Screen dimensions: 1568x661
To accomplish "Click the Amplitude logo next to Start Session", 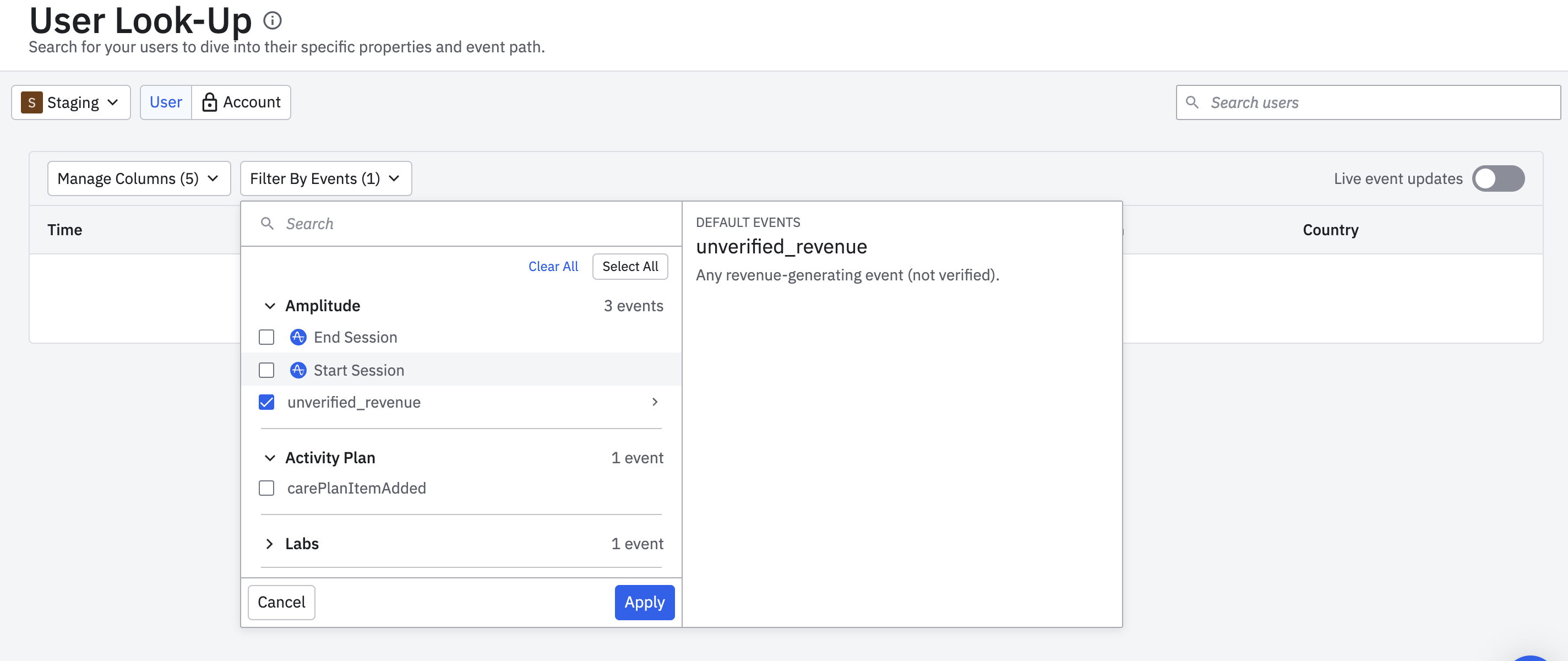I will (x=298, y=370).
